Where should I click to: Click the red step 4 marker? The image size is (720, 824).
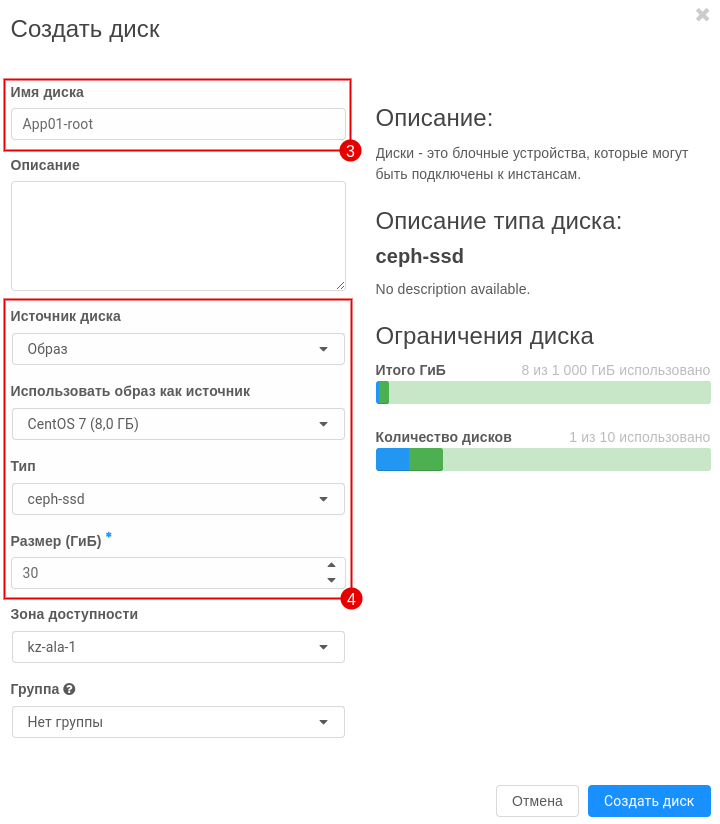pyautogui.click(x=351, y=599)
